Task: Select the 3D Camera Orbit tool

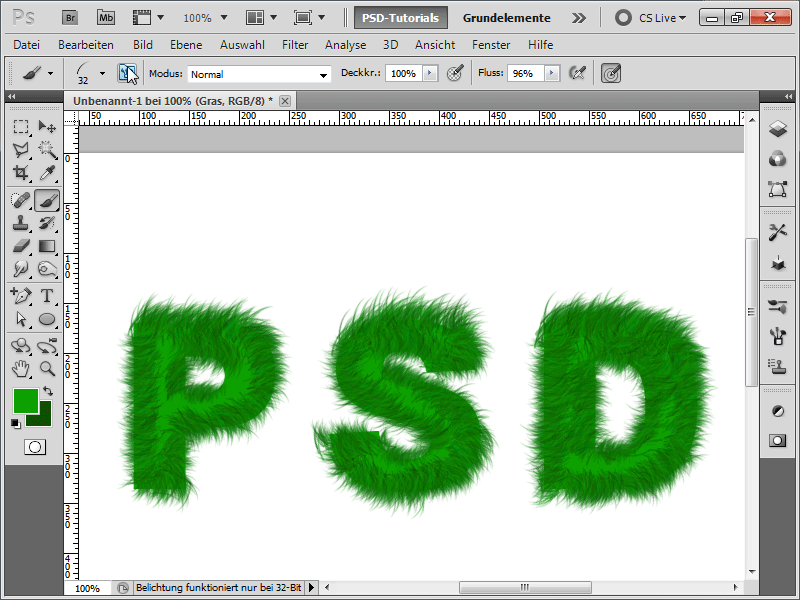Action: [47, 346]
